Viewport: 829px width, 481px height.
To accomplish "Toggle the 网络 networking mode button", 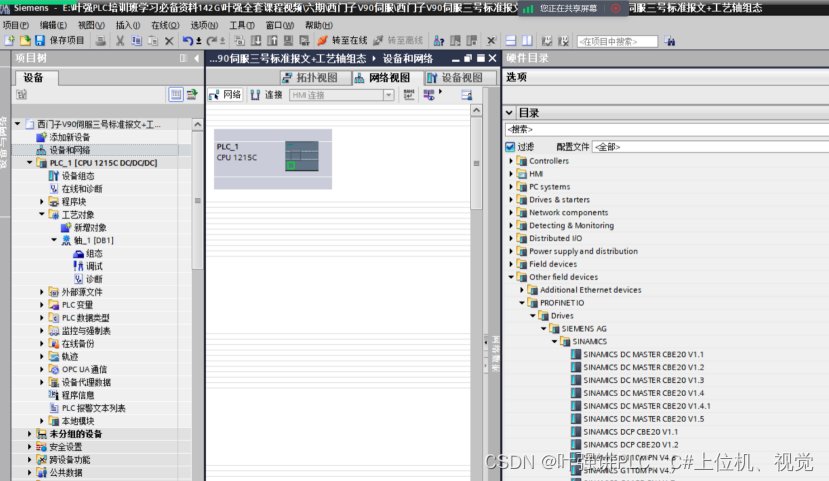I will click(x=226, y=95).
